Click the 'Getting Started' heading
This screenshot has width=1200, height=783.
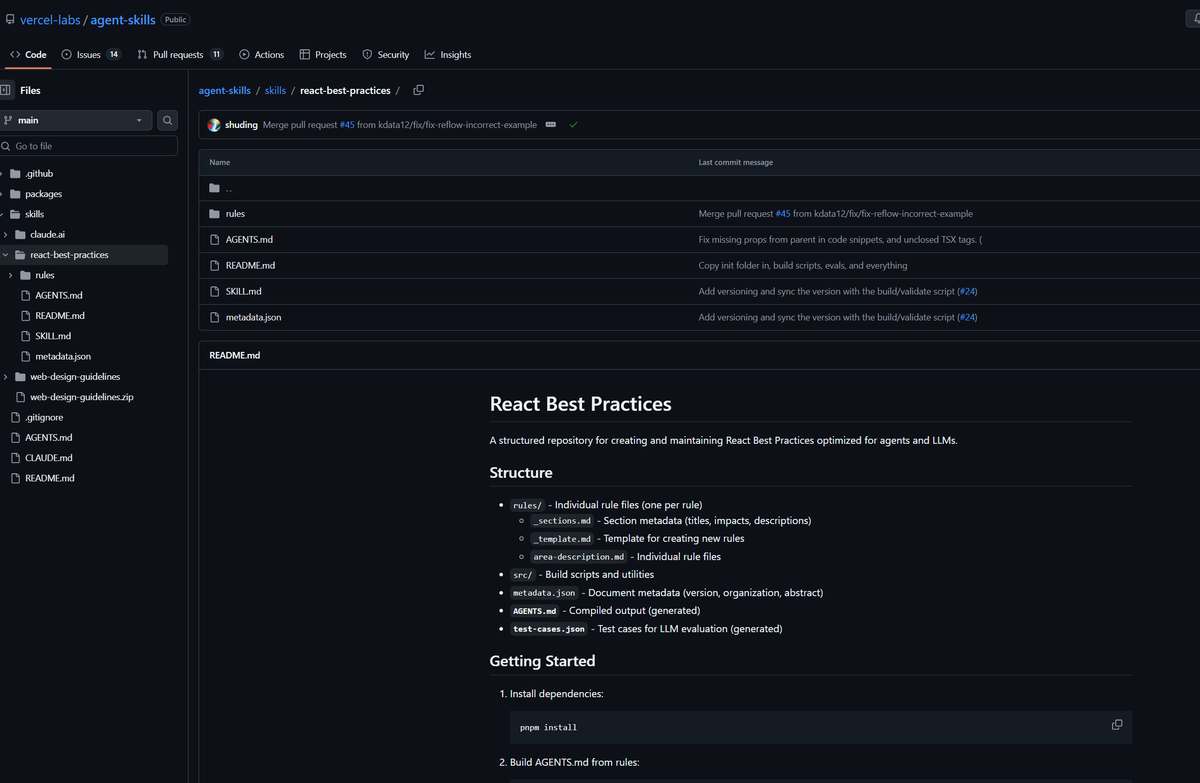[x=542, y=661]
